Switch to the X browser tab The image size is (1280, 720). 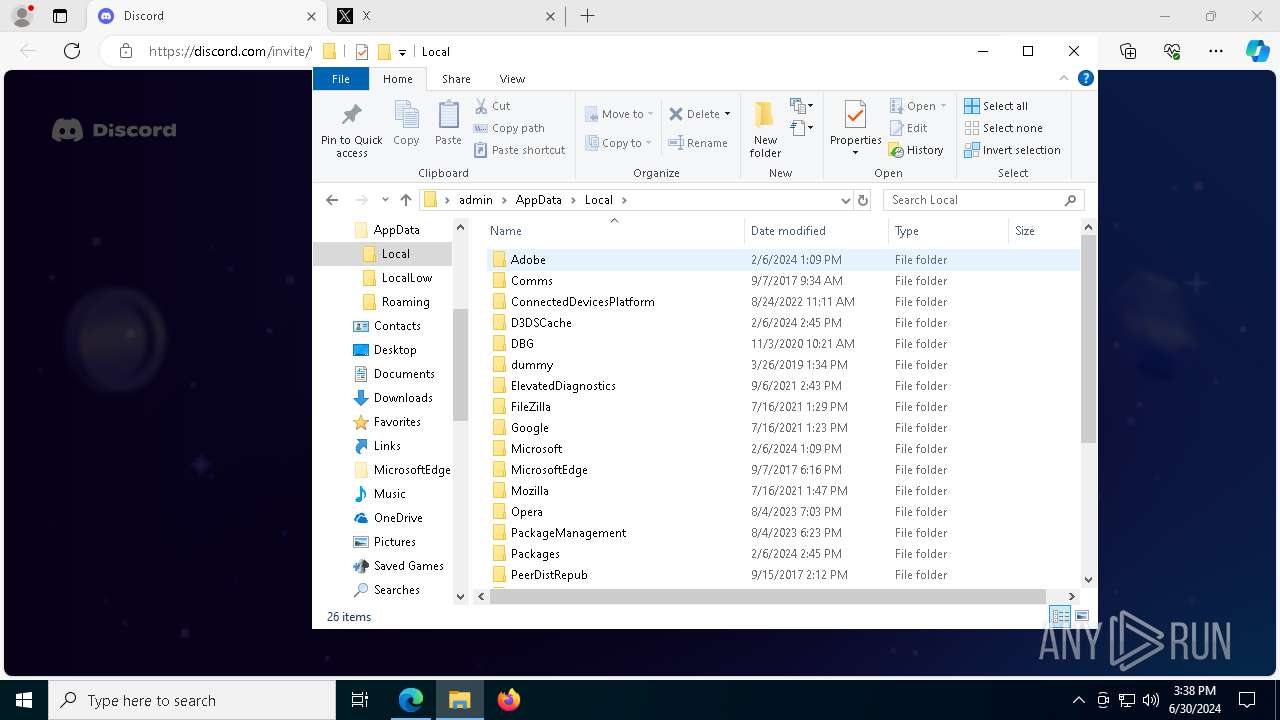pos(448,16)
